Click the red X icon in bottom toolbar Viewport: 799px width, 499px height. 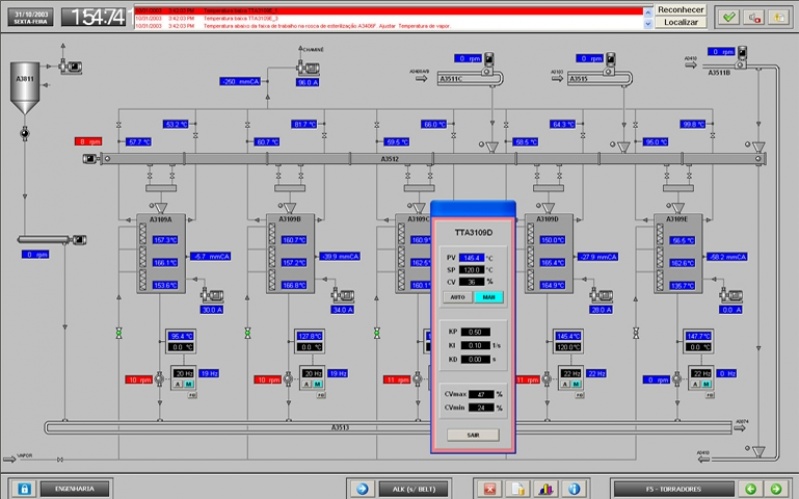[x=489, y=489]
